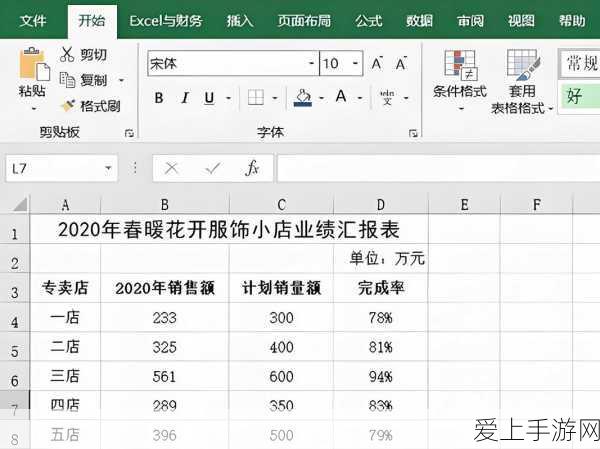Click the Cut scissors icon
The image size is (600, 449).
(x=67, y=54)
